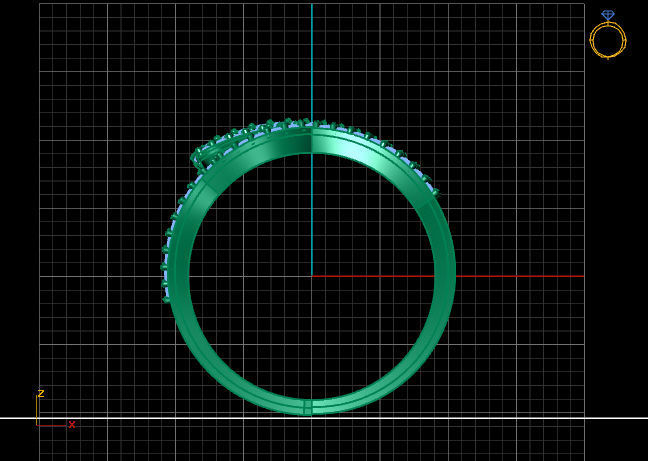Click the Z axis label on gizmo
Viewport: 648px width, 461px height.
(41, 393)
